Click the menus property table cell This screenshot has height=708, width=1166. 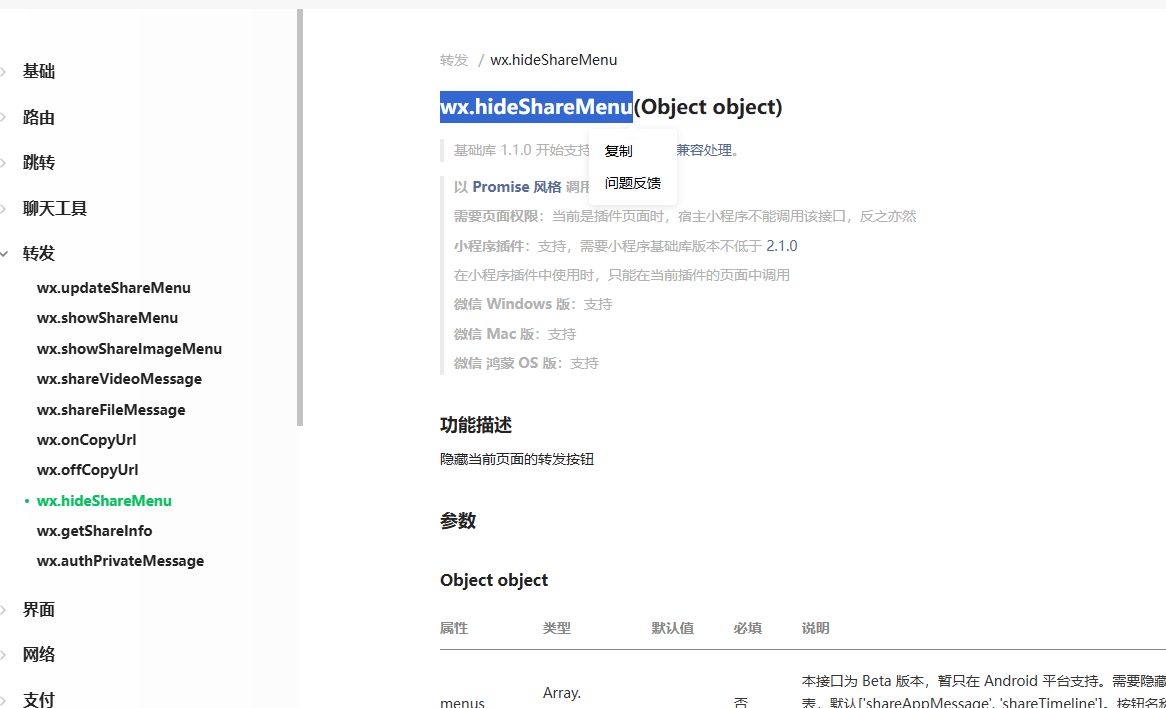[x=463, y=701]
